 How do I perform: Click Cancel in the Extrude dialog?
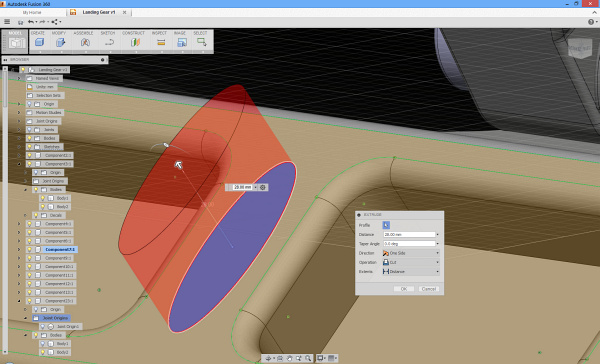[x=429, y=289]
